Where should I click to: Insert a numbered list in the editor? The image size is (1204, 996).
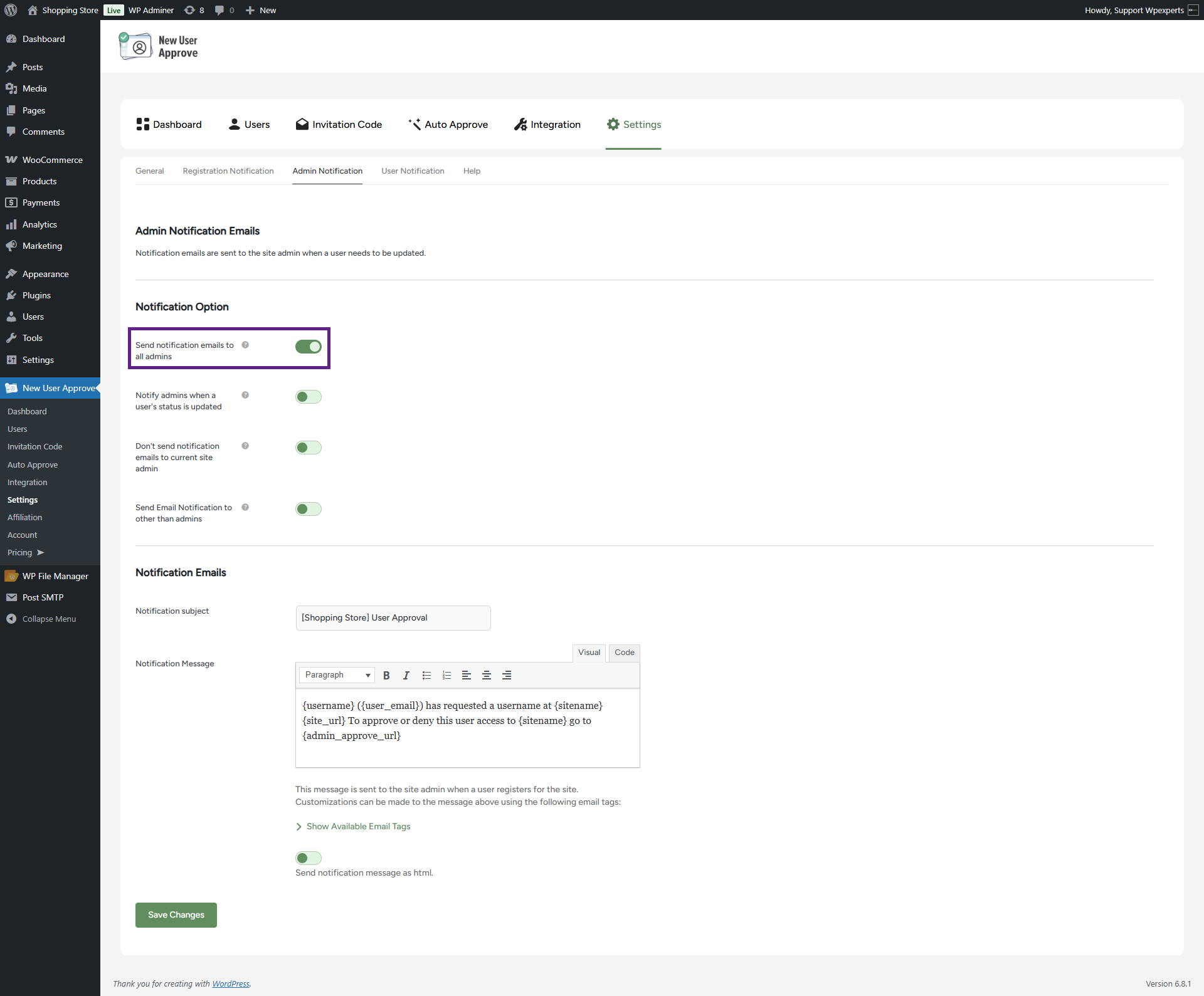coord(446,675)
